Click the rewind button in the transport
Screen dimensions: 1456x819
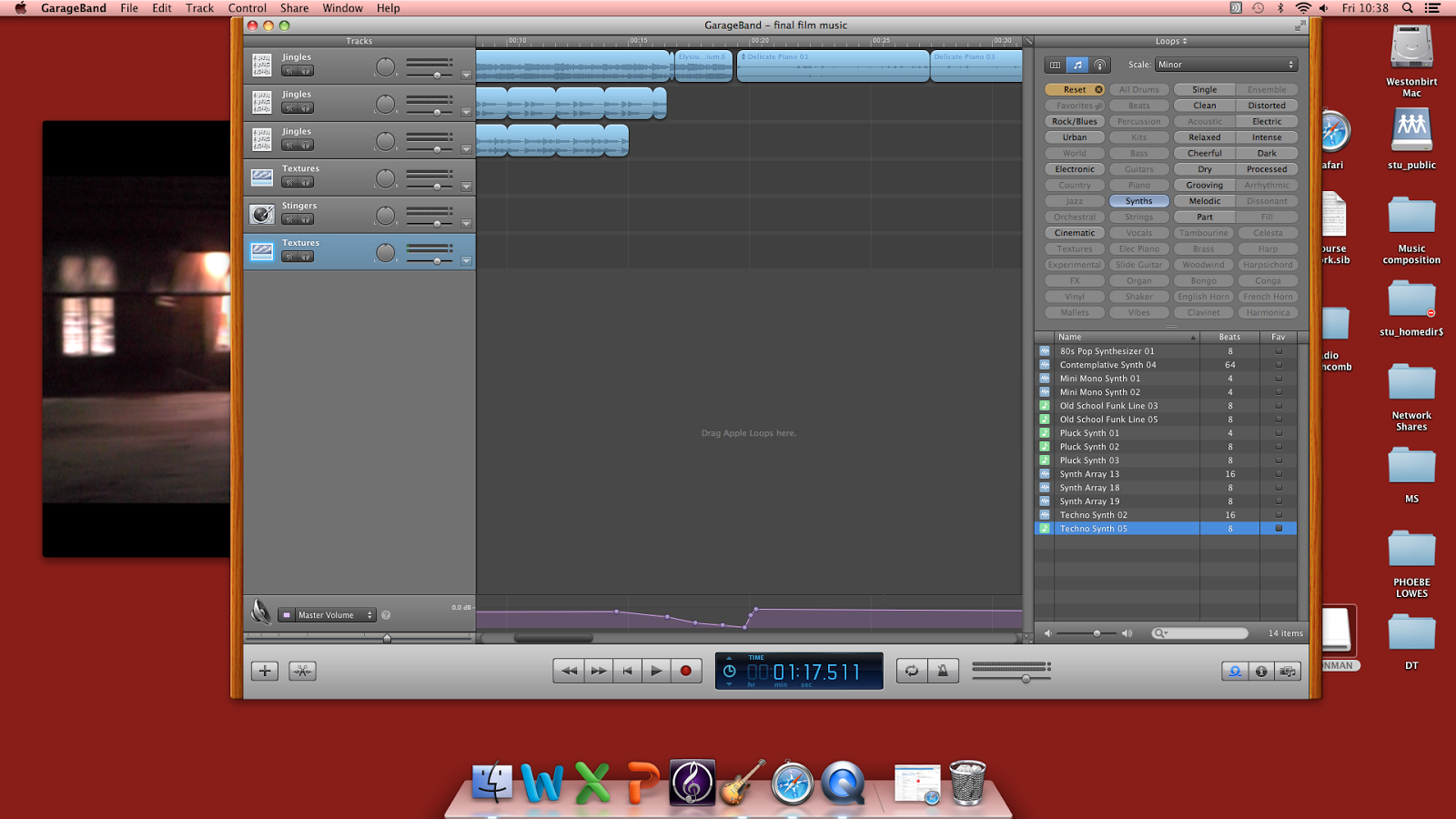(569, 671)
